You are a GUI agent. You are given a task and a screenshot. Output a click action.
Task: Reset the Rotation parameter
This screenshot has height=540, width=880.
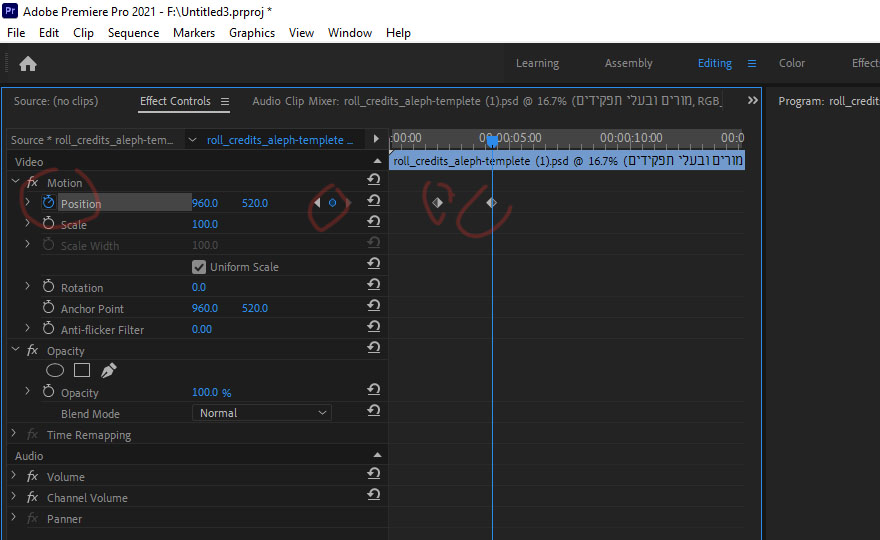tap(373, 287)
